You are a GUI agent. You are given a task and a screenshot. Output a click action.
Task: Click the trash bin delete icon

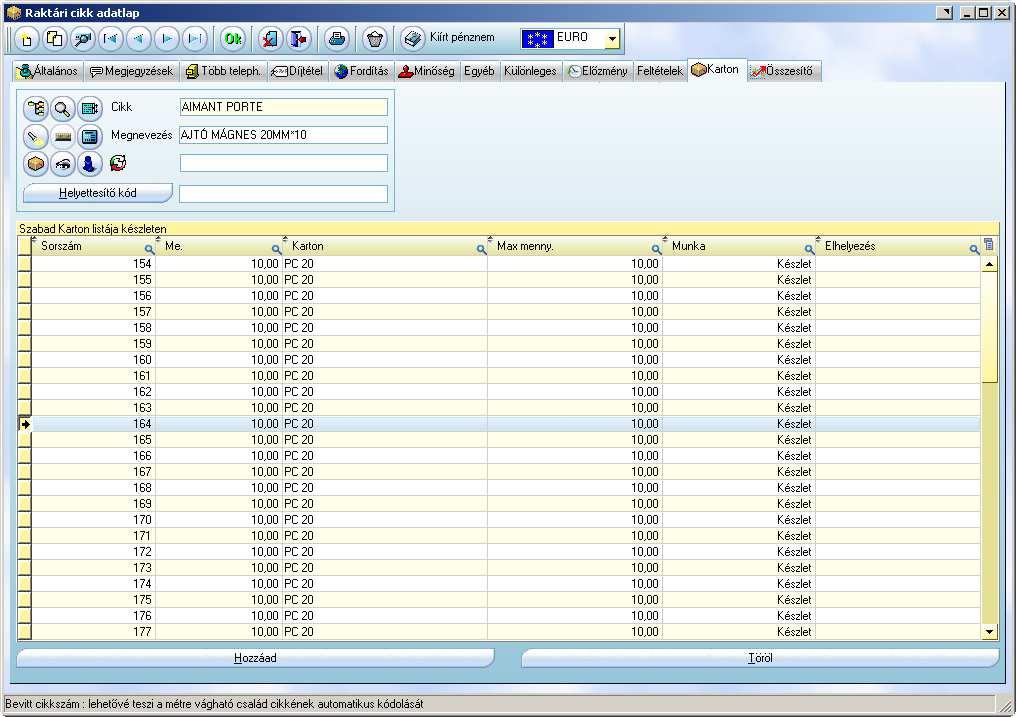[x=375, y=40]
